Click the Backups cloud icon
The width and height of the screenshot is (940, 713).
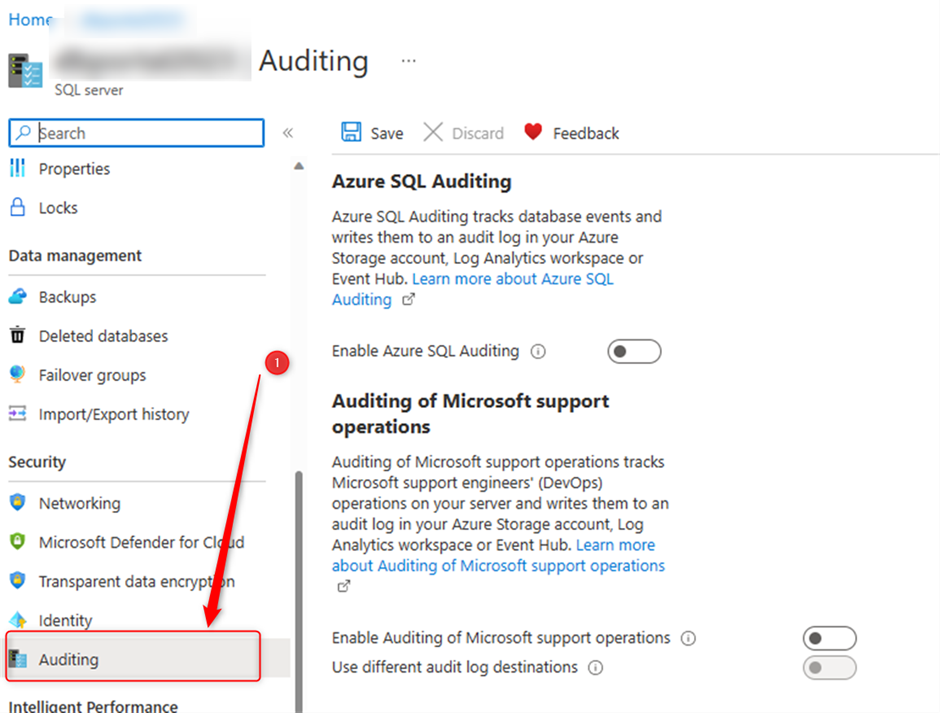click(x=18, y=296)
